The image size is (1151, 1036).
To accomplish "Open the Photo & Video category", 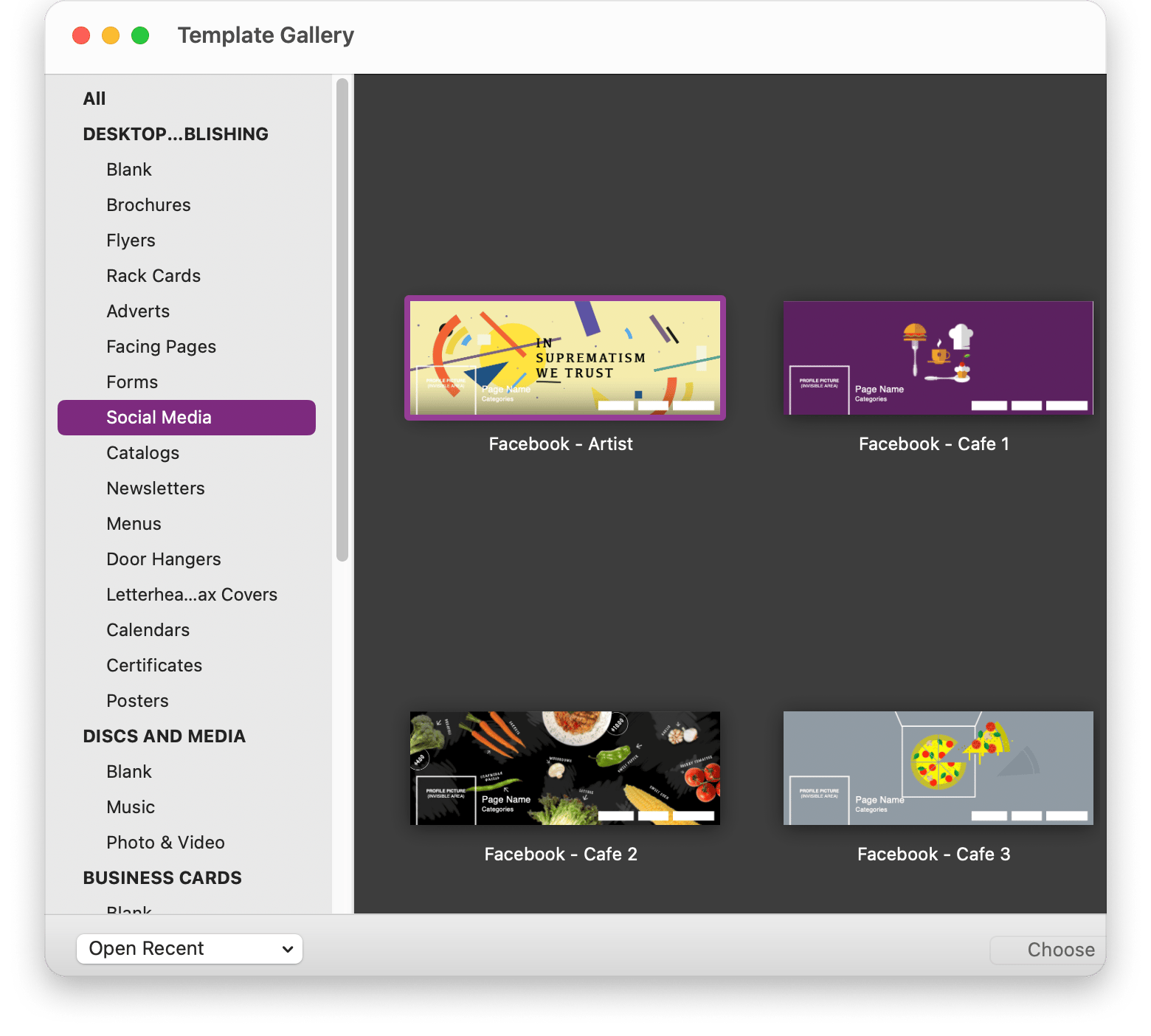I will coord(165,843).
